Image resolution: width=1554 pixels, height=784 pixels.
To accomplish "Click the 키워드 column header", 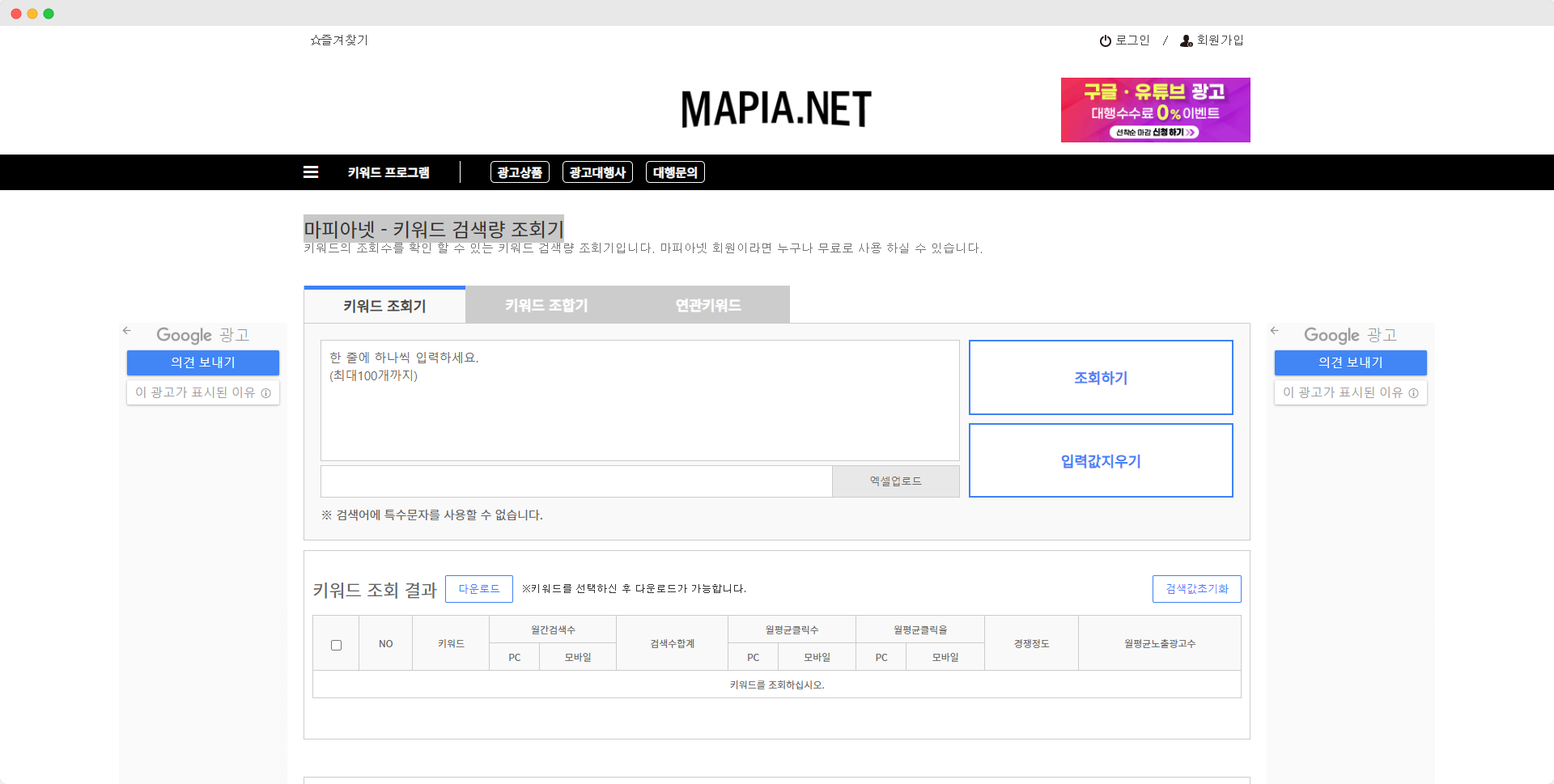I will click(x=451, y=644).
